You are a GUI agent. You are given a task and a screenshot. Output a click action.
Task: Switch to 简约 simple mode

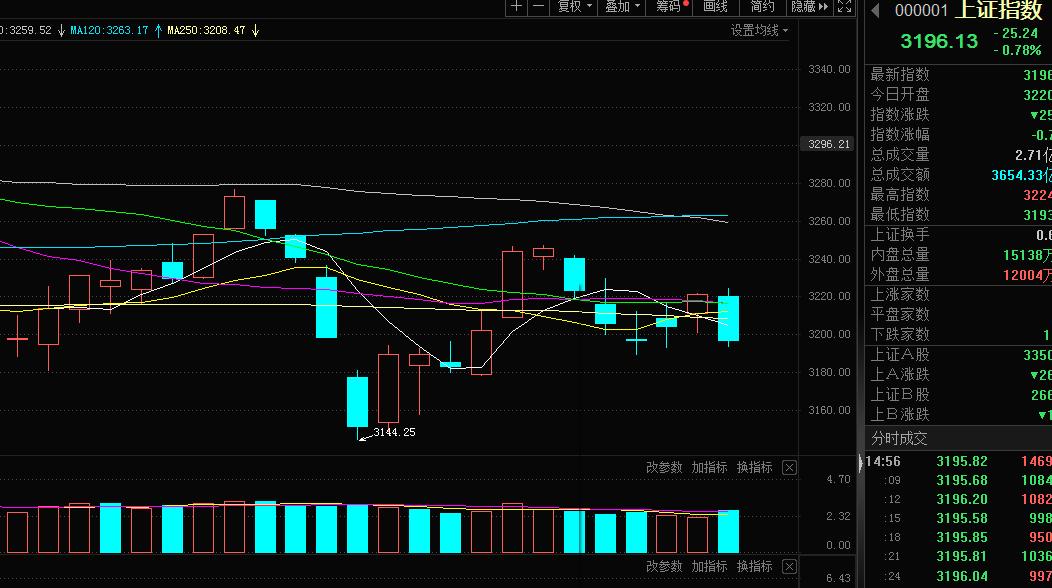762,6
